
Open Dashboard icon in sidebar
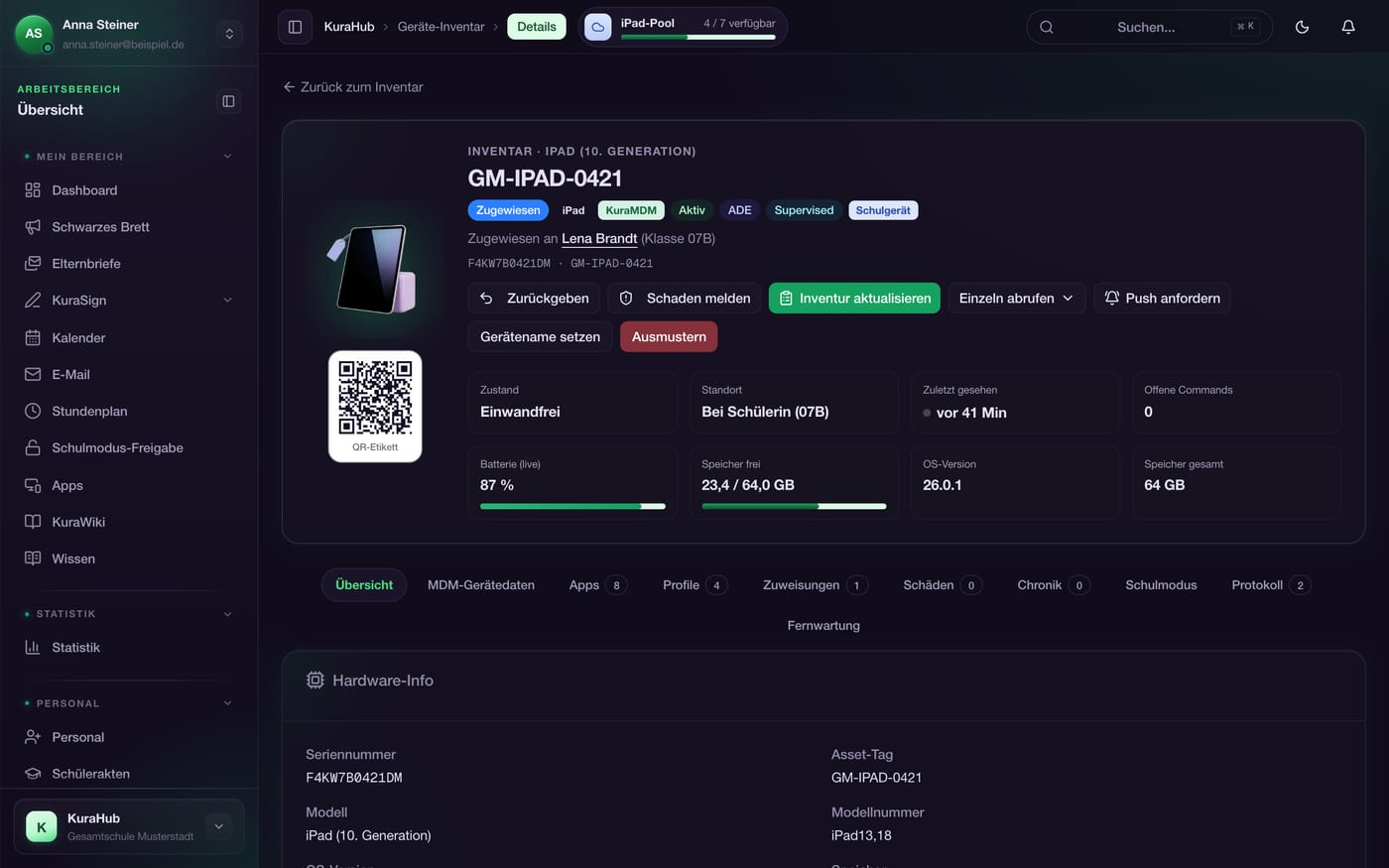tap(33, 189)
